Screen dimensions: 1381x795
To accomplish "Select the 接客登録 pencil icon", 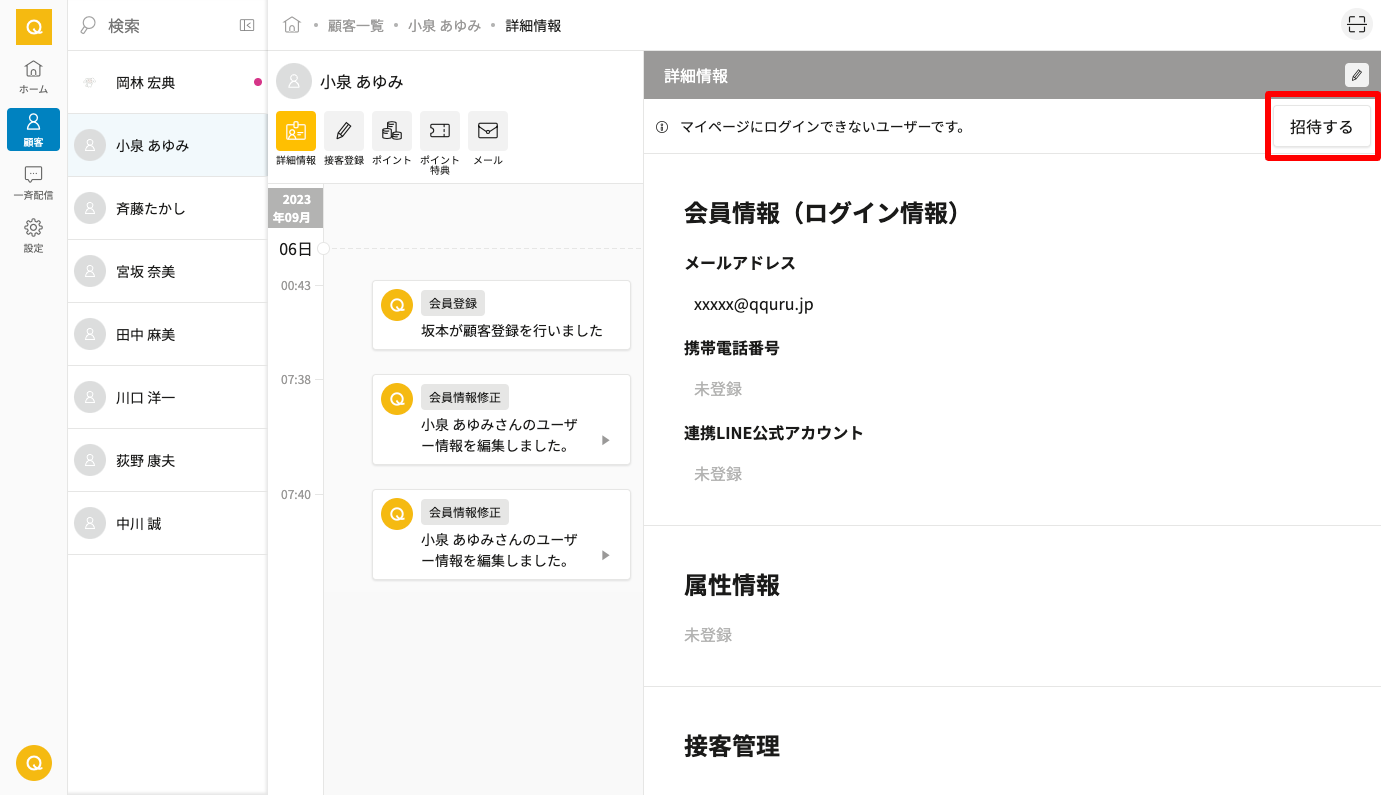I will tap(344, 131).
